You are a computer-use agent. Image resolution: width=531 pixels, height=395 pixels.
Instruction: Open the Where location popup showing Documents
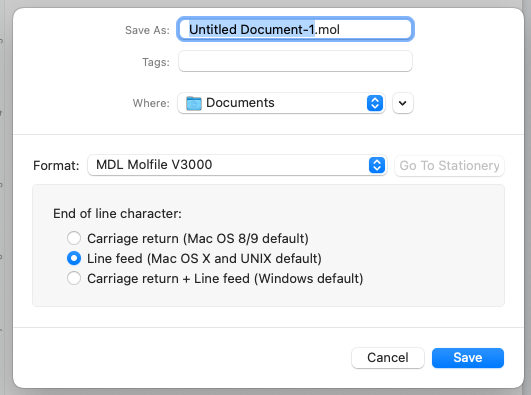[x=281, y=103]
